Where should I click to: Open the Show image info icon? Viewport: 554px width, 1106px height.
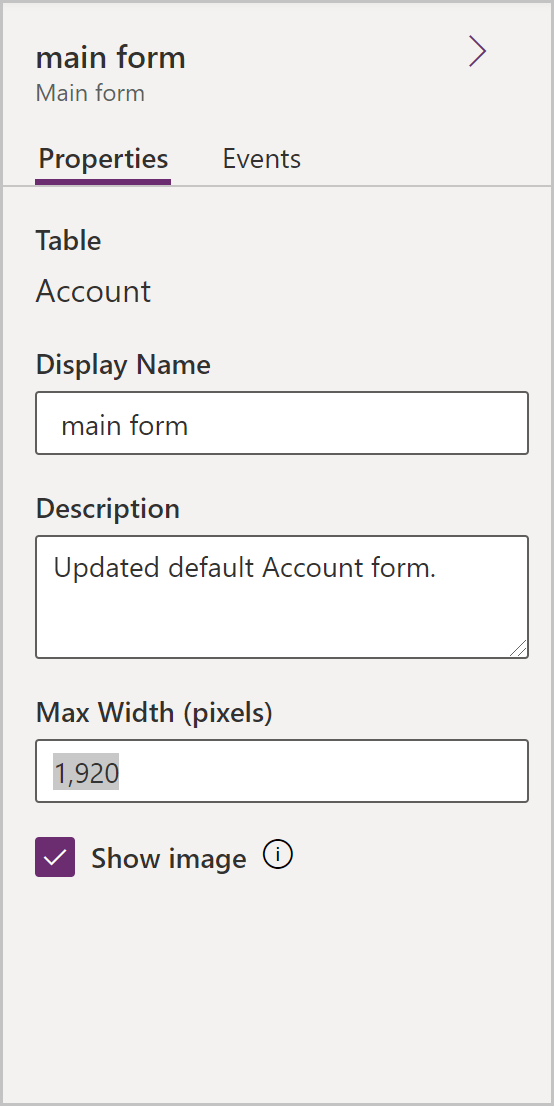point(278,855)
